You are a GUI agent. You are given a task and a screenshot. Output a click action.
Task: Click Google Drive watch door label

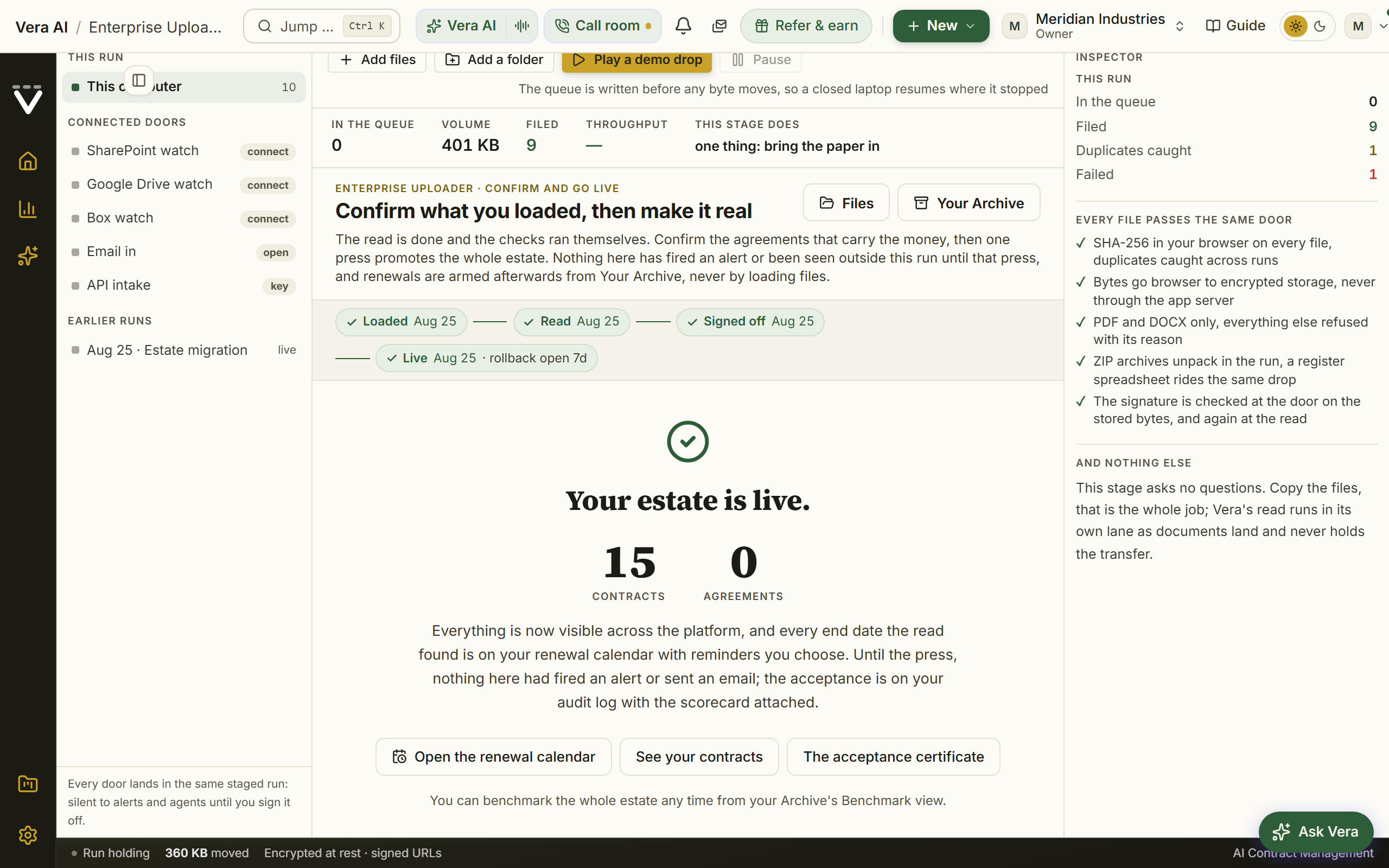(149, 184)
